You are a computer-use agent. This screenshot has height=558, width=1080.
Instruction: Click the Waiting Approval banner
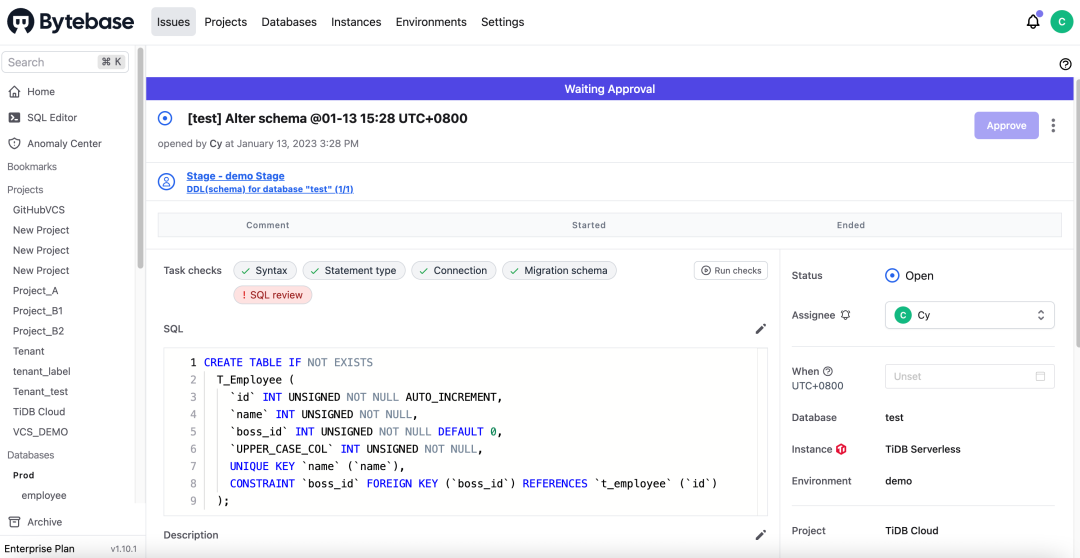(610, 89)
